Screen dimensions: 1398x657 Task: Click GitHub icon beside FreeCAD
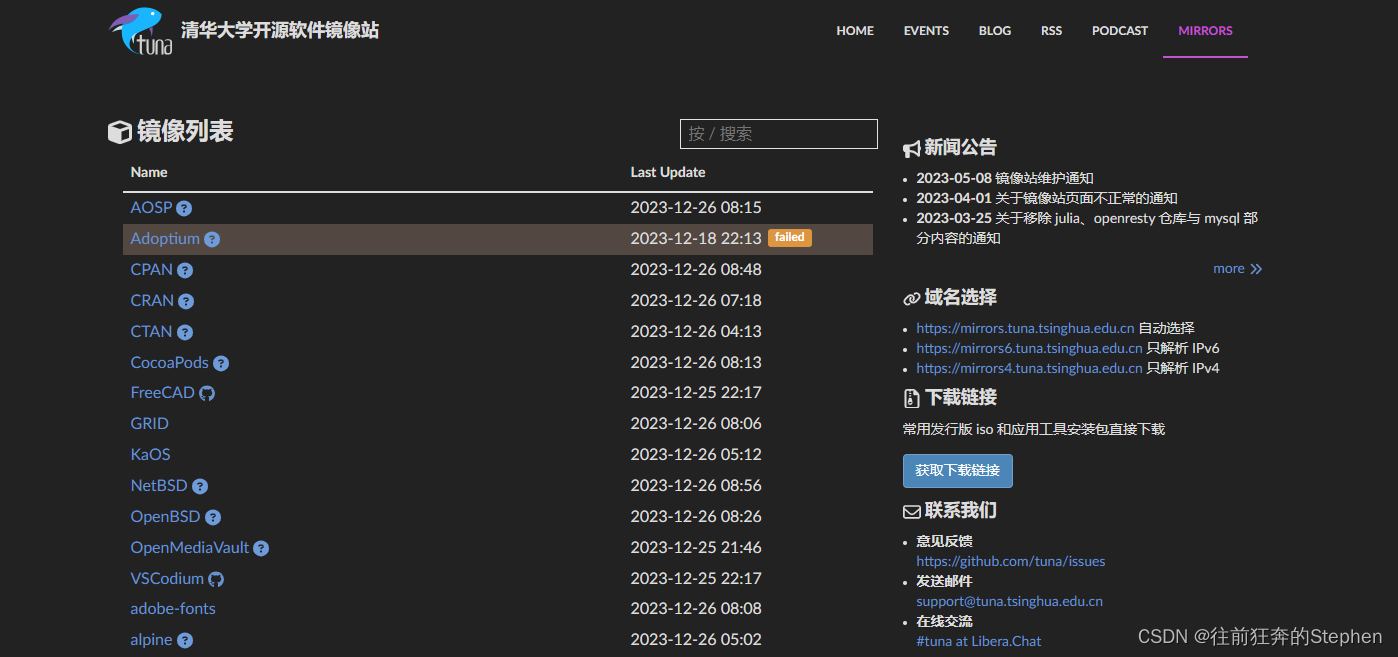[x=207, y=394]
